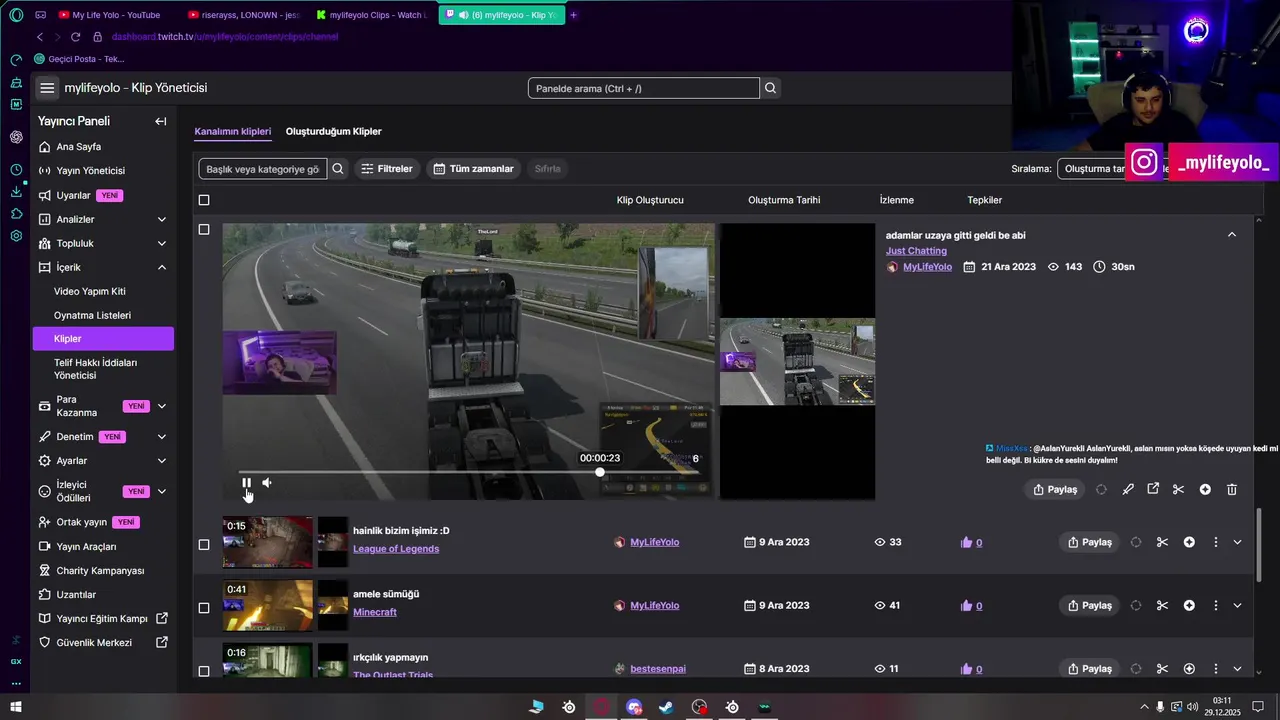Open the hamburger menu beside Klip Yöneticisi

pos(47,88)
